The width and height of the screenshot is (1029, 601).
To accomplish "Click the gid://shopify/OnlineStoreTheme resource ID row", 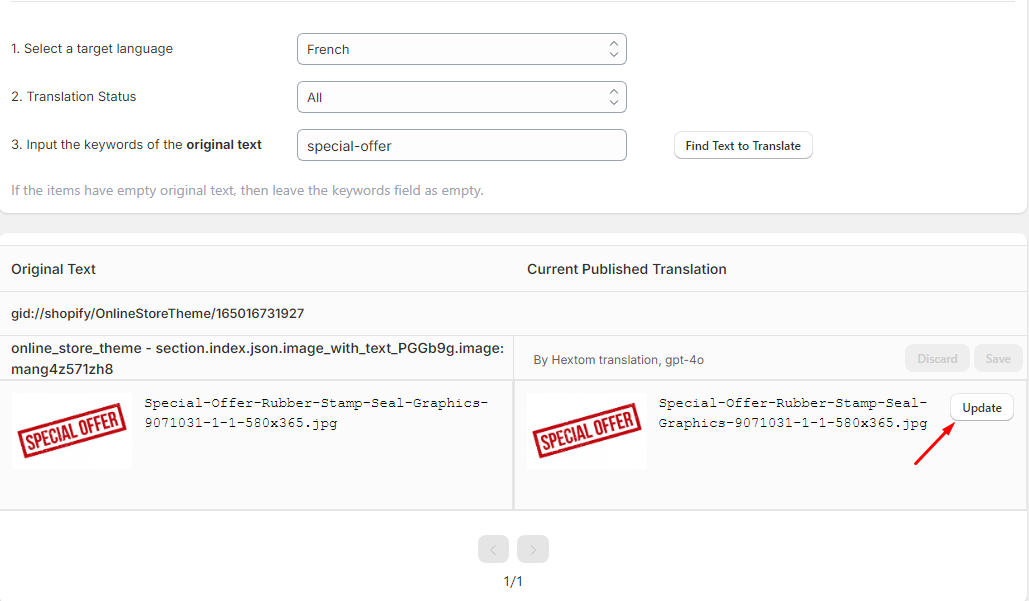I will (514, 314).
